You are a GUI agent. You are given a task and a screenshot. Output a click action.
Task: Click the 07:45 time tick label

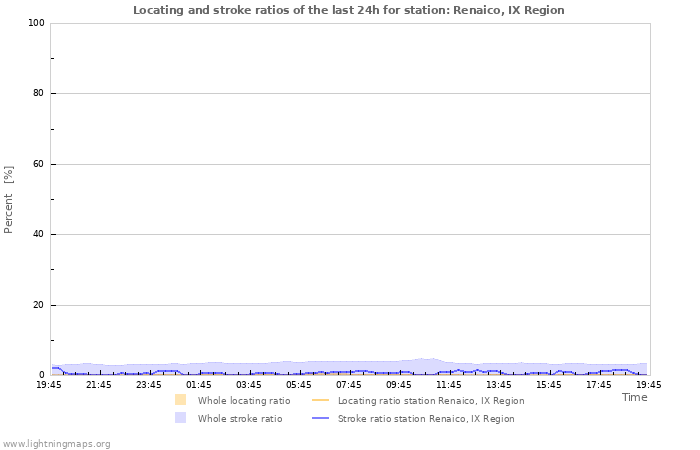(349, 385)
